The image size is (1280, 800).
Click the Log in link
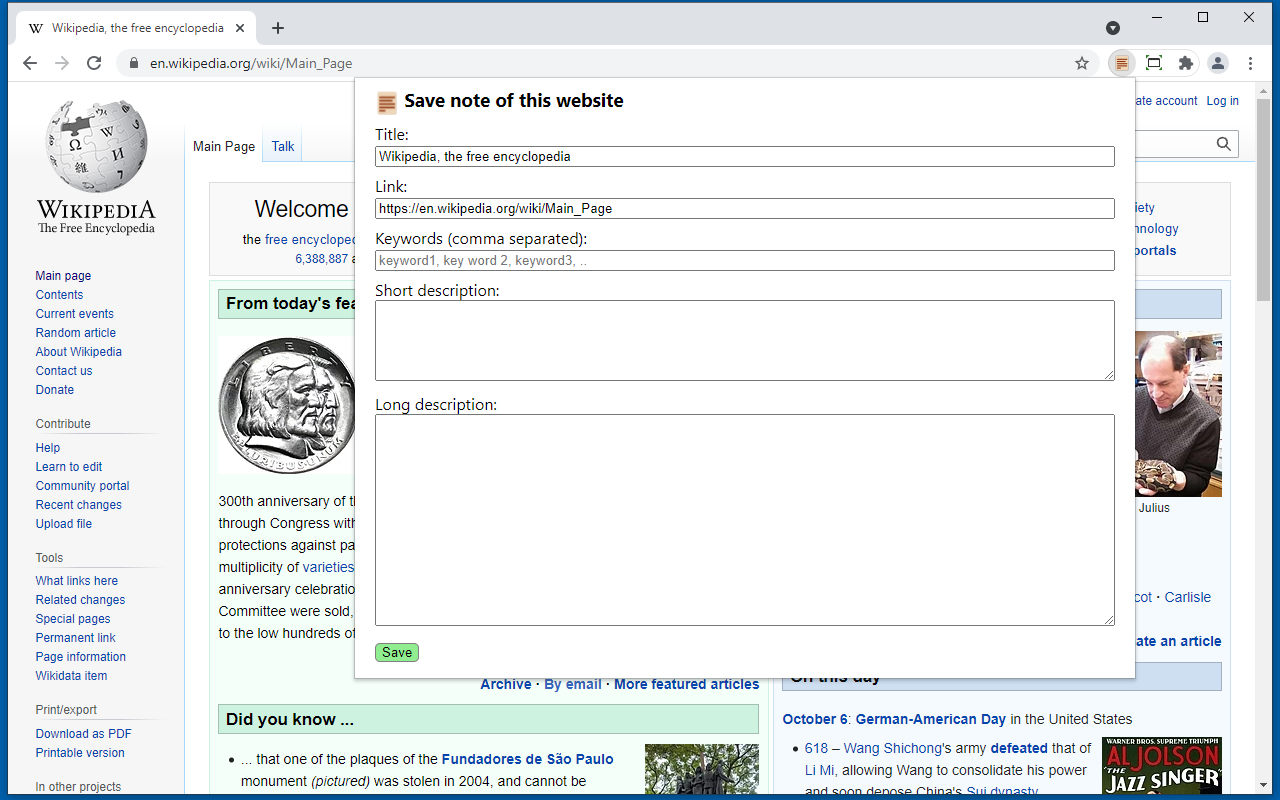(x=1222, y=100)
